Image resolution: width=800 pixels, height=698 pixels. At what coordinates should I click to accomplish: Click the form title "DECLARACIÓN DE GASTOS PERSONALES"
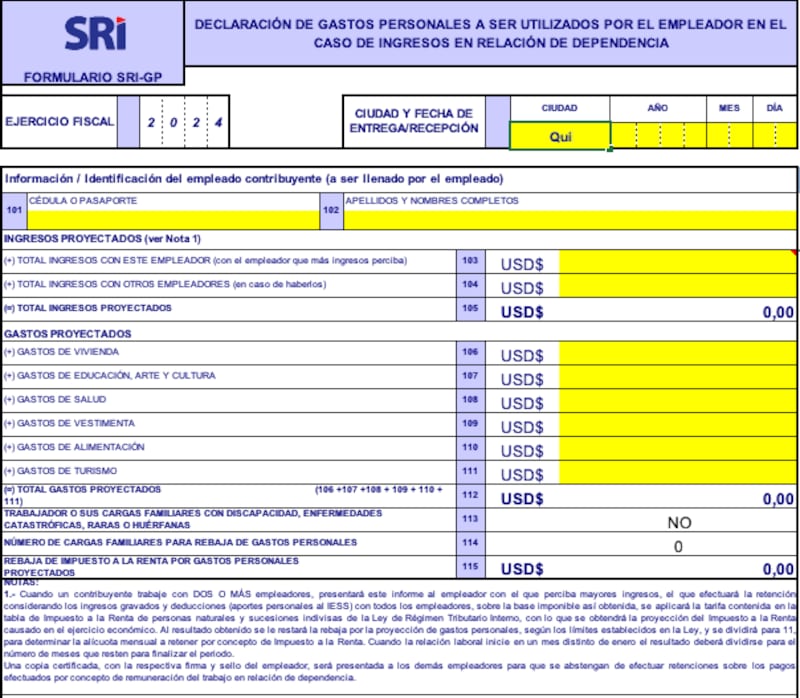(x=490, y=33)
